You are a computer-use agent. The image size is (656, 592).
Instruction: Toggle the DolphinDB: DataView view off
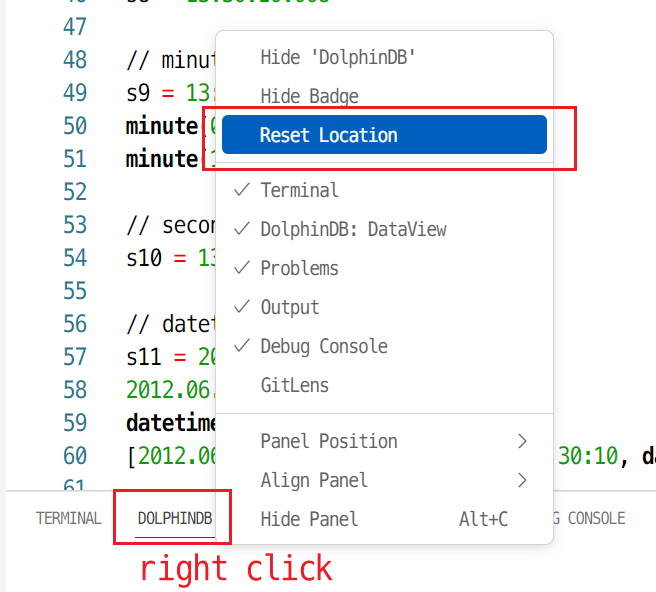coord(353,229)
